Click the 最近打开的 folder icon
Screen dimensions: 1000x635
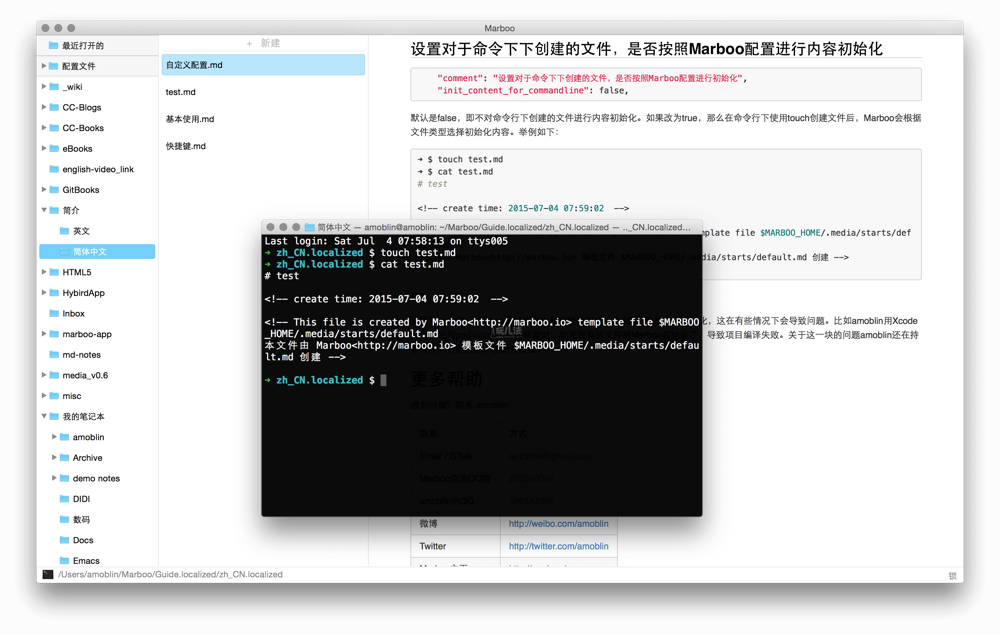54,45
